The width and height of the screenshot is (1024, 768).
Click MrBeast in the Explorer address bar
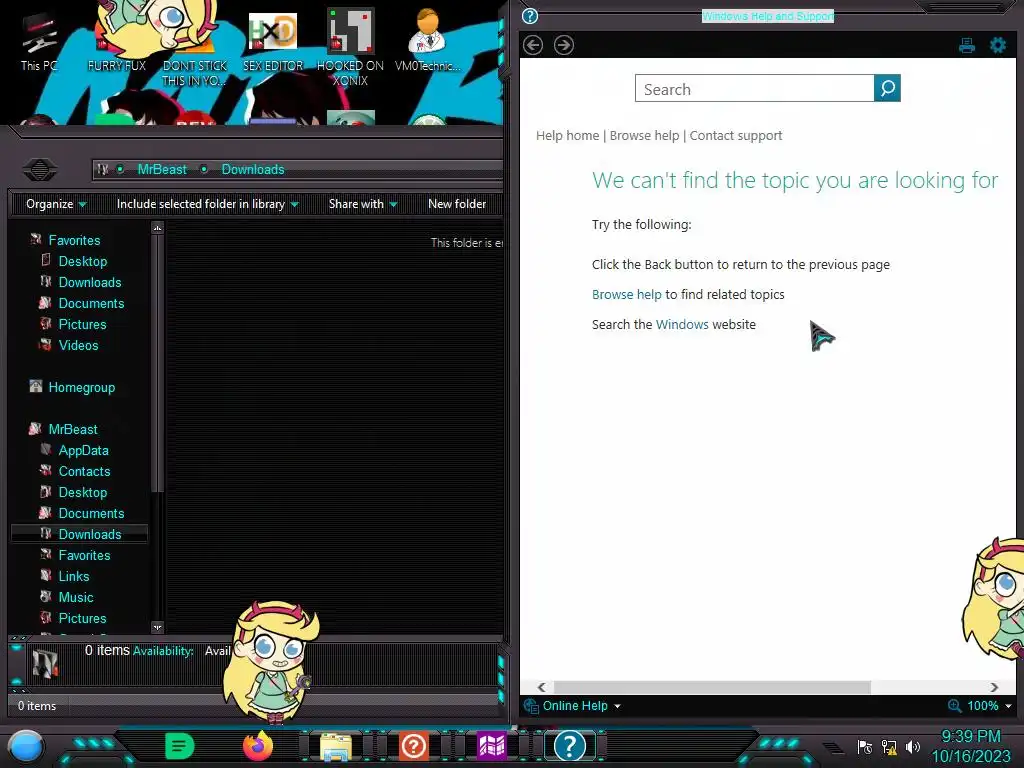pyautogui.click(x=162, y=169)
